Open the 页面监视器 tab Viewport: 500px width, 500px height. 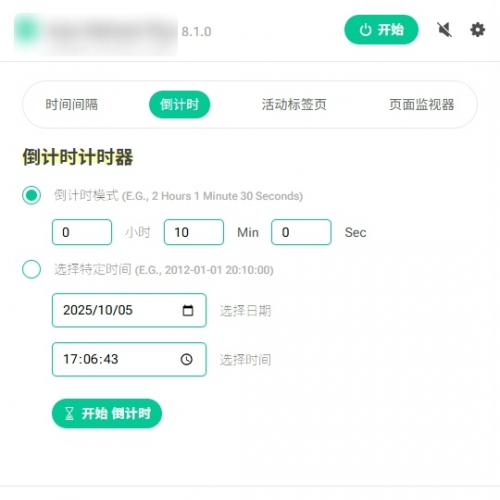(x=421, y=105)
